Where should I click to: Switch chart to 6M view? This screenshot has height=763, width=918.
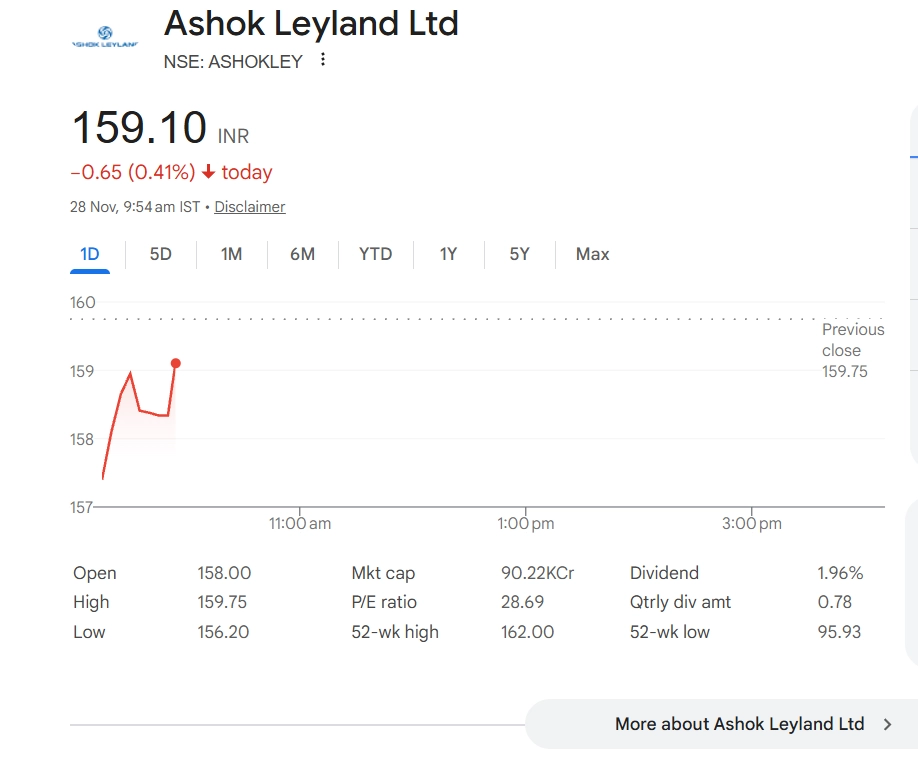(302, 254)
